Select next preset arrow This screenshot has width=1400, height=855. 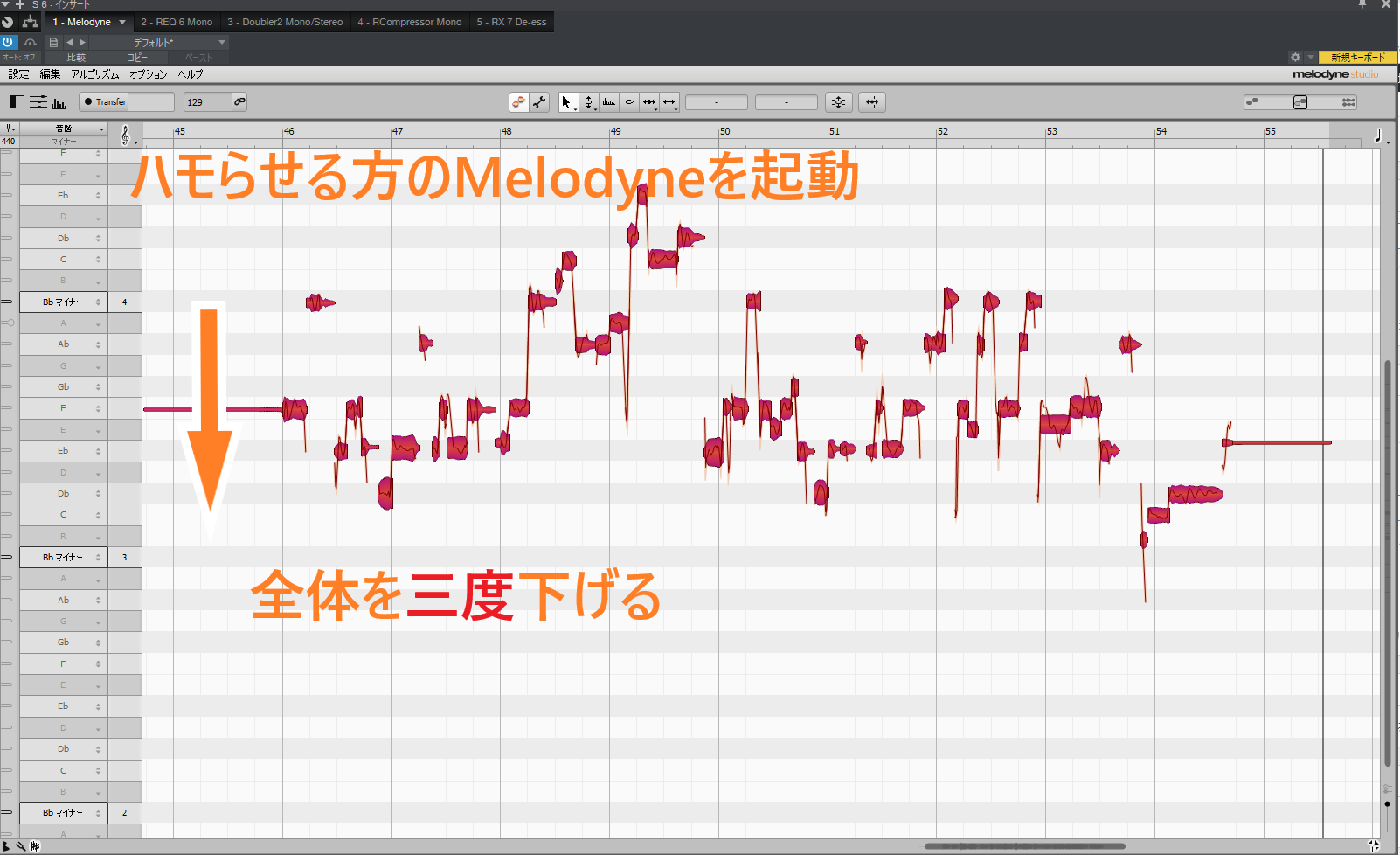click(83, 42)
